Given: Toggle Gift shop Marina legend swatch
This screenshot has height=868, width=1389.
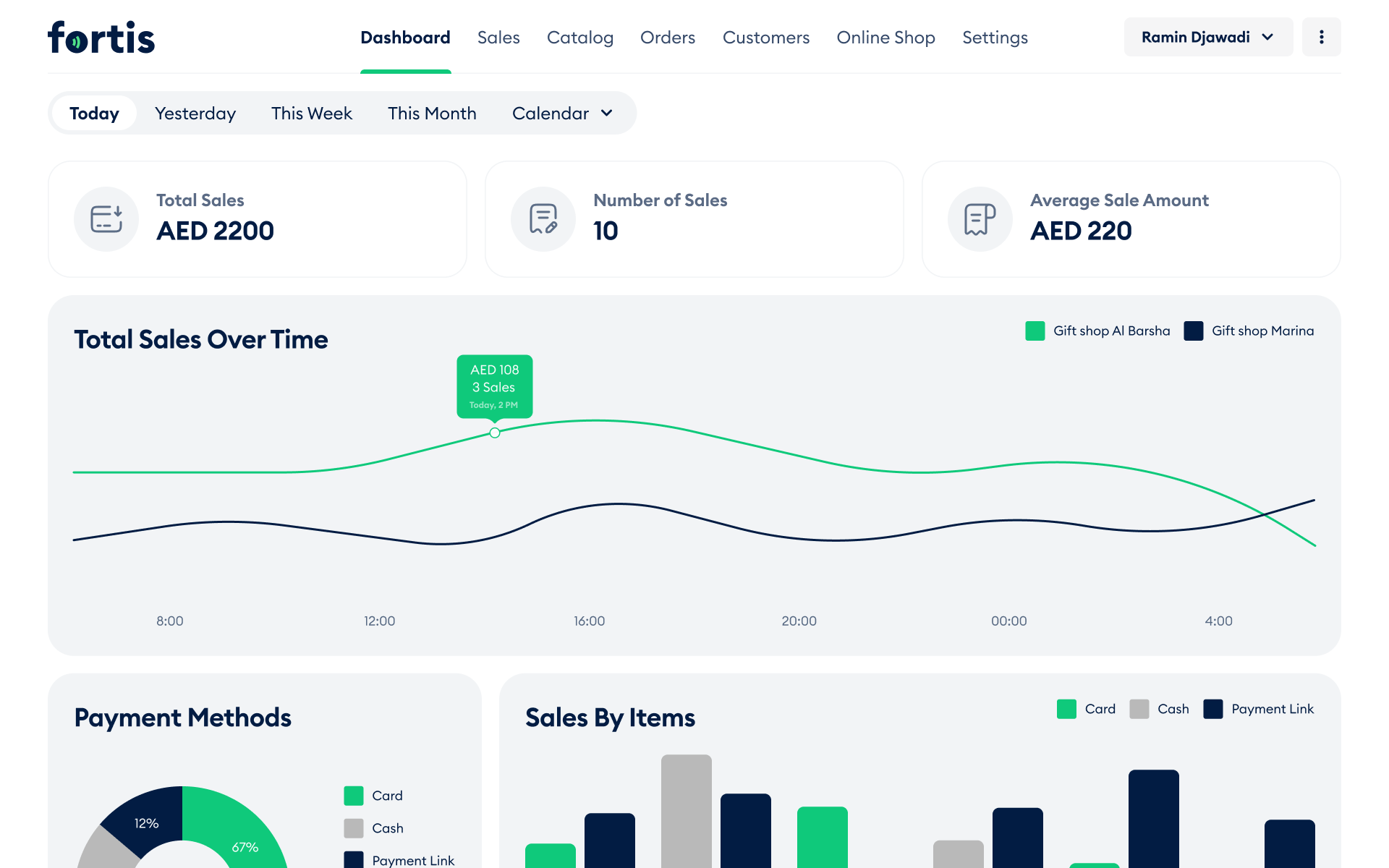Looking at the screenshot, I should tap(1194, 331).
